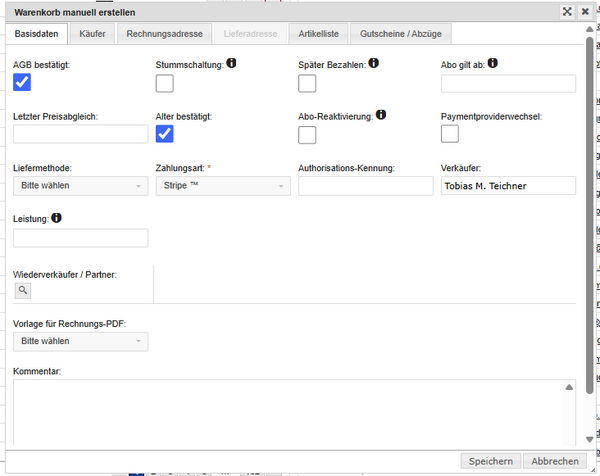Focus the Abo gilt ab date field
600x476 pixels.
[x=508, y=83]
